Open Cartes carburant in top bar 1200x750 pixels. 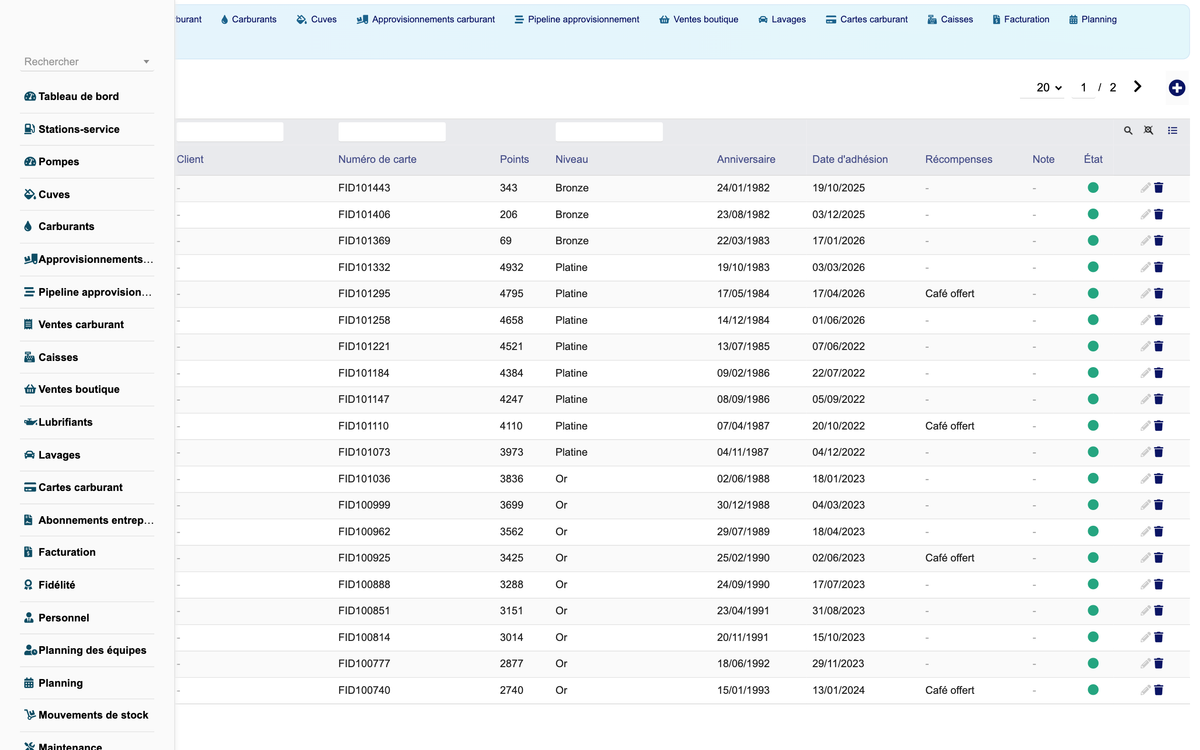pyautogui.click(x=867, y=19)
